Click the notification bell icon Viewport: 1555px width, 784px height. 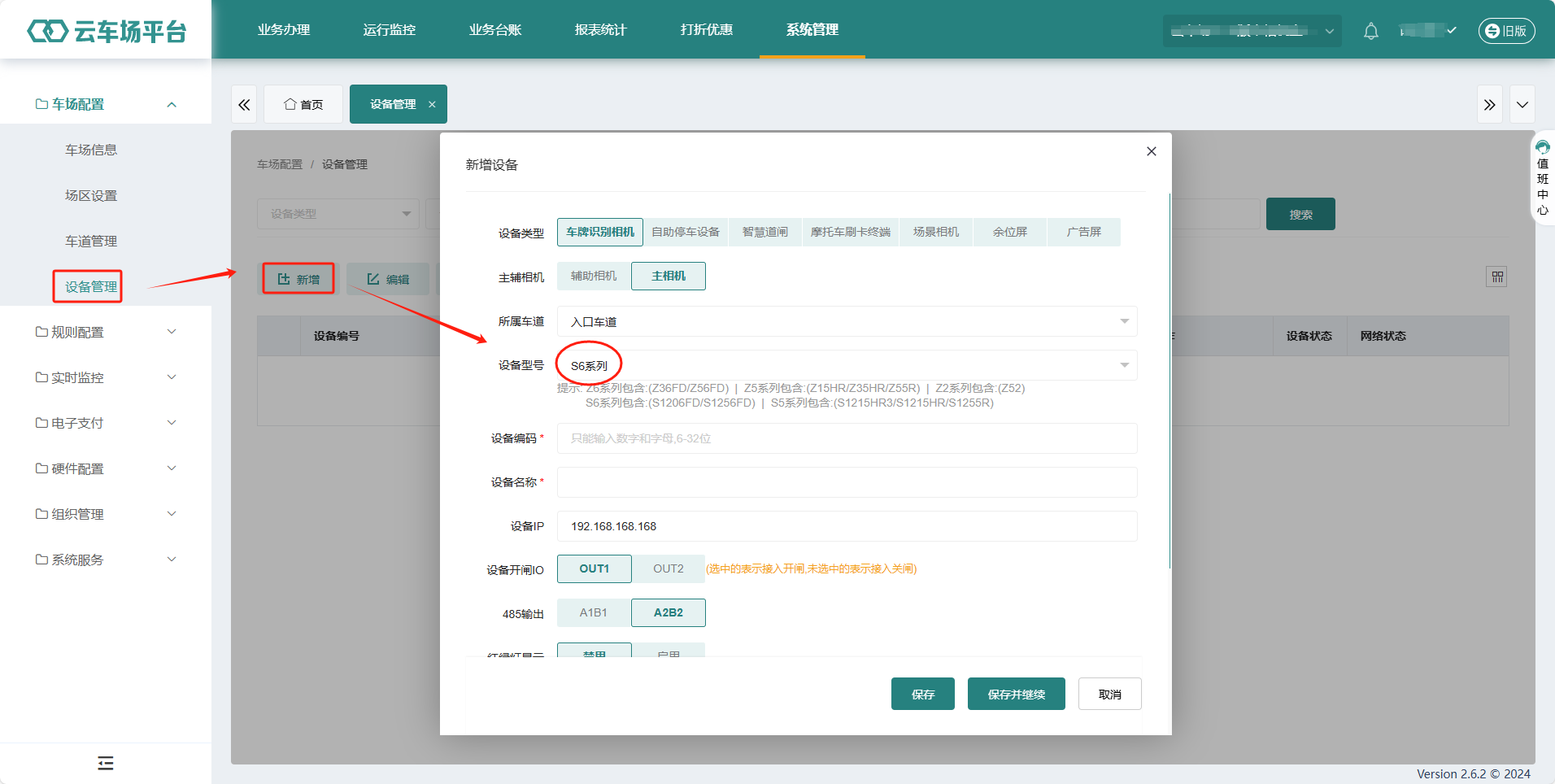(1371, 31)
